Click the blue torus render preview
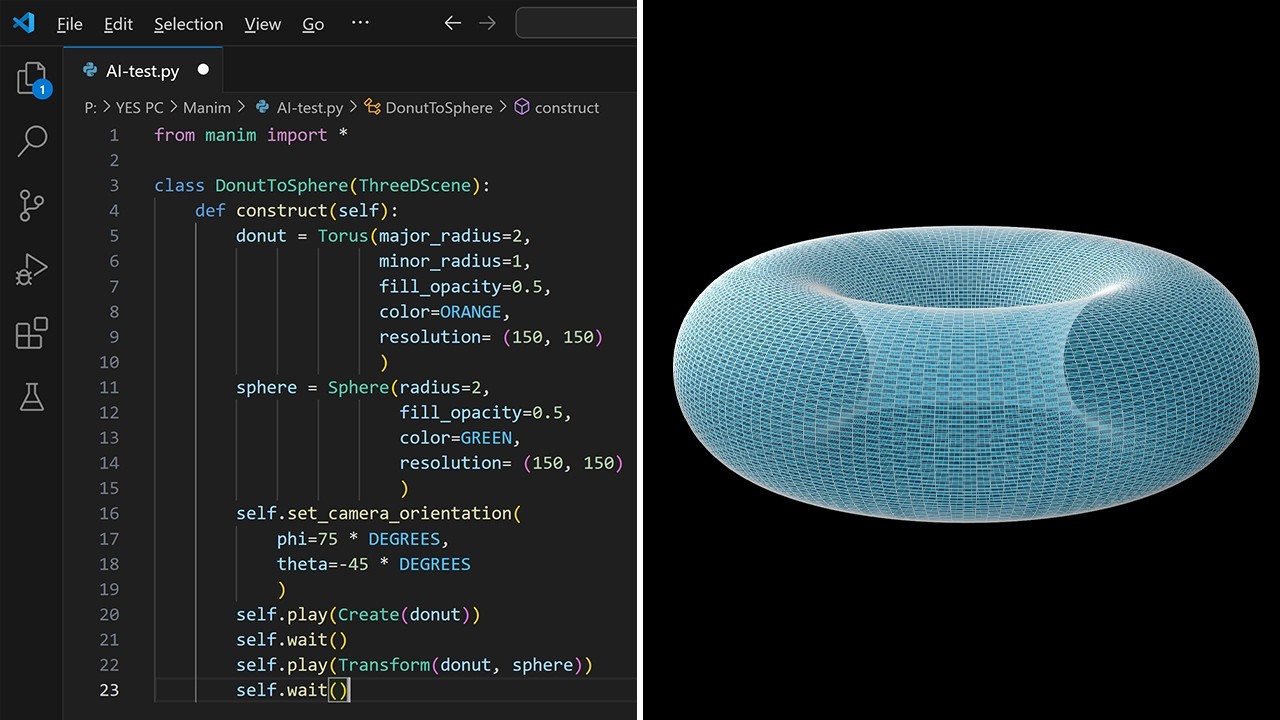1280x720 pixels. click(964, 374)
